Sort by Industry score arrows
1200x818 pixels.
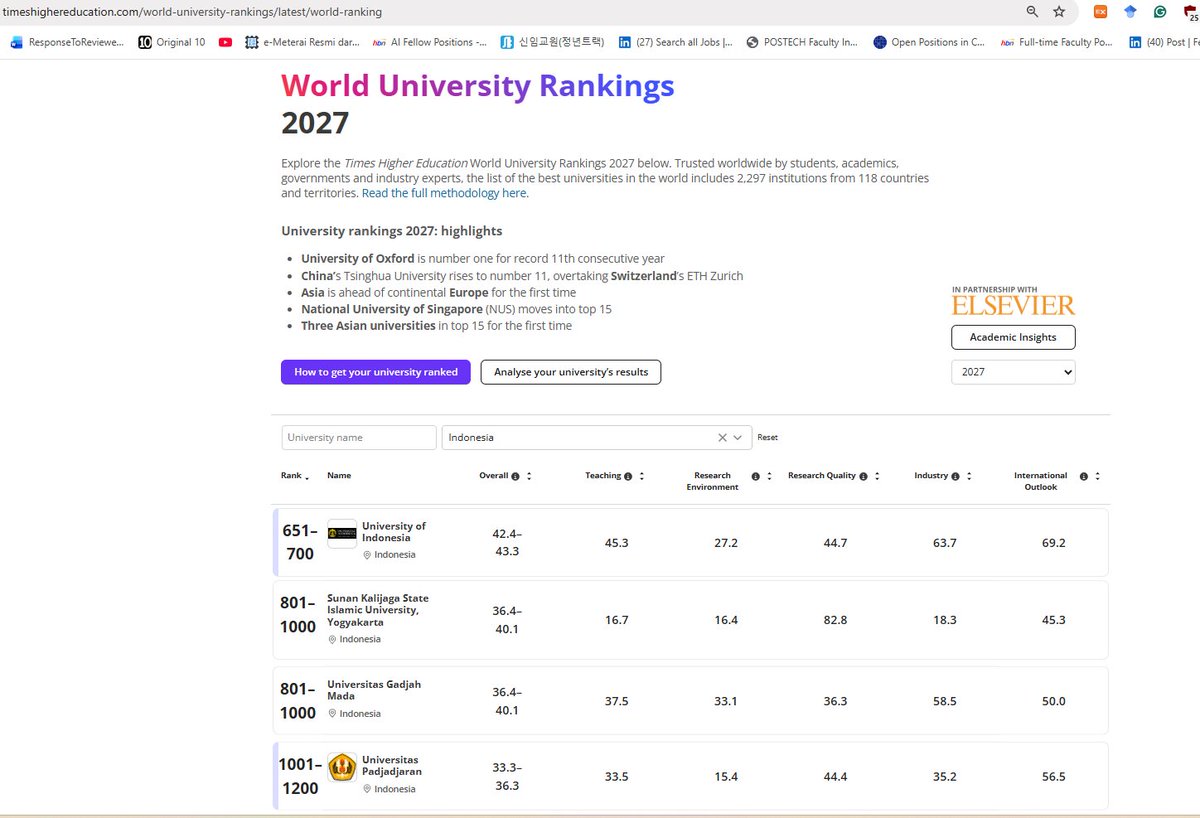point(969,477)
